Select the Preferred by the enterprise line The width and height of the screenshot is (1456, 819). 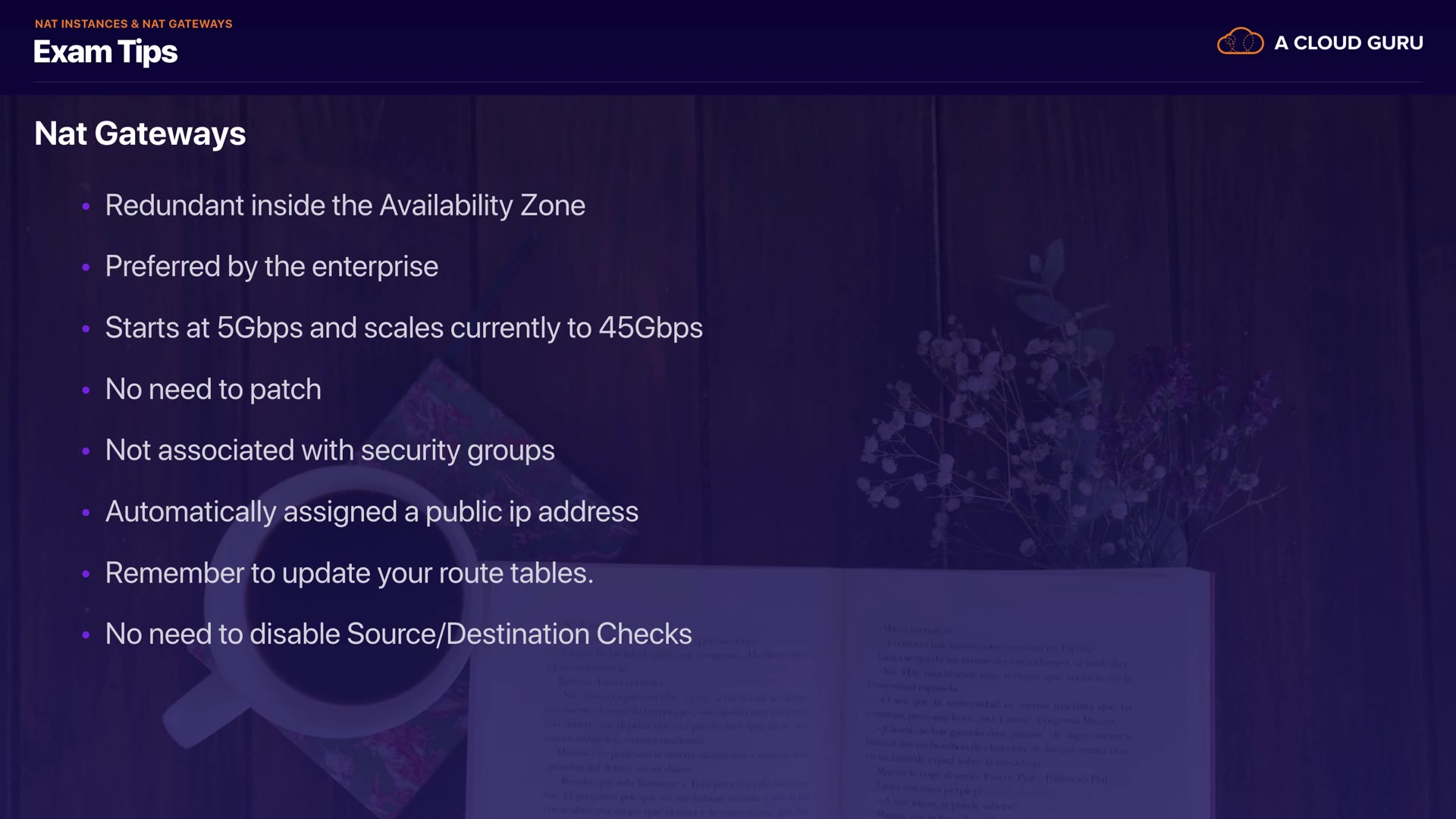271,267
